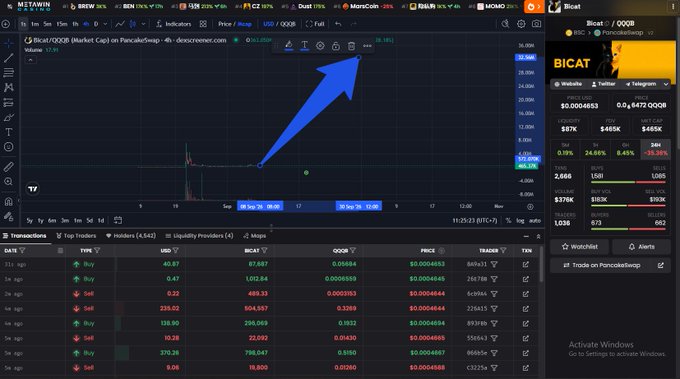Filter transactions by TRADER column
The image size is (680, 379).
[x=503, y=251]
